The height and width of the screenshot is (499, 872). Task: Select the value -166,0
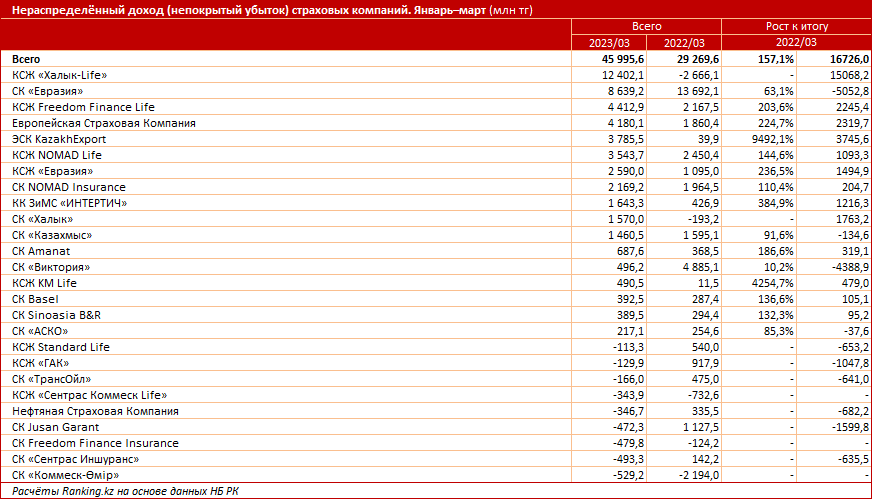628,379
